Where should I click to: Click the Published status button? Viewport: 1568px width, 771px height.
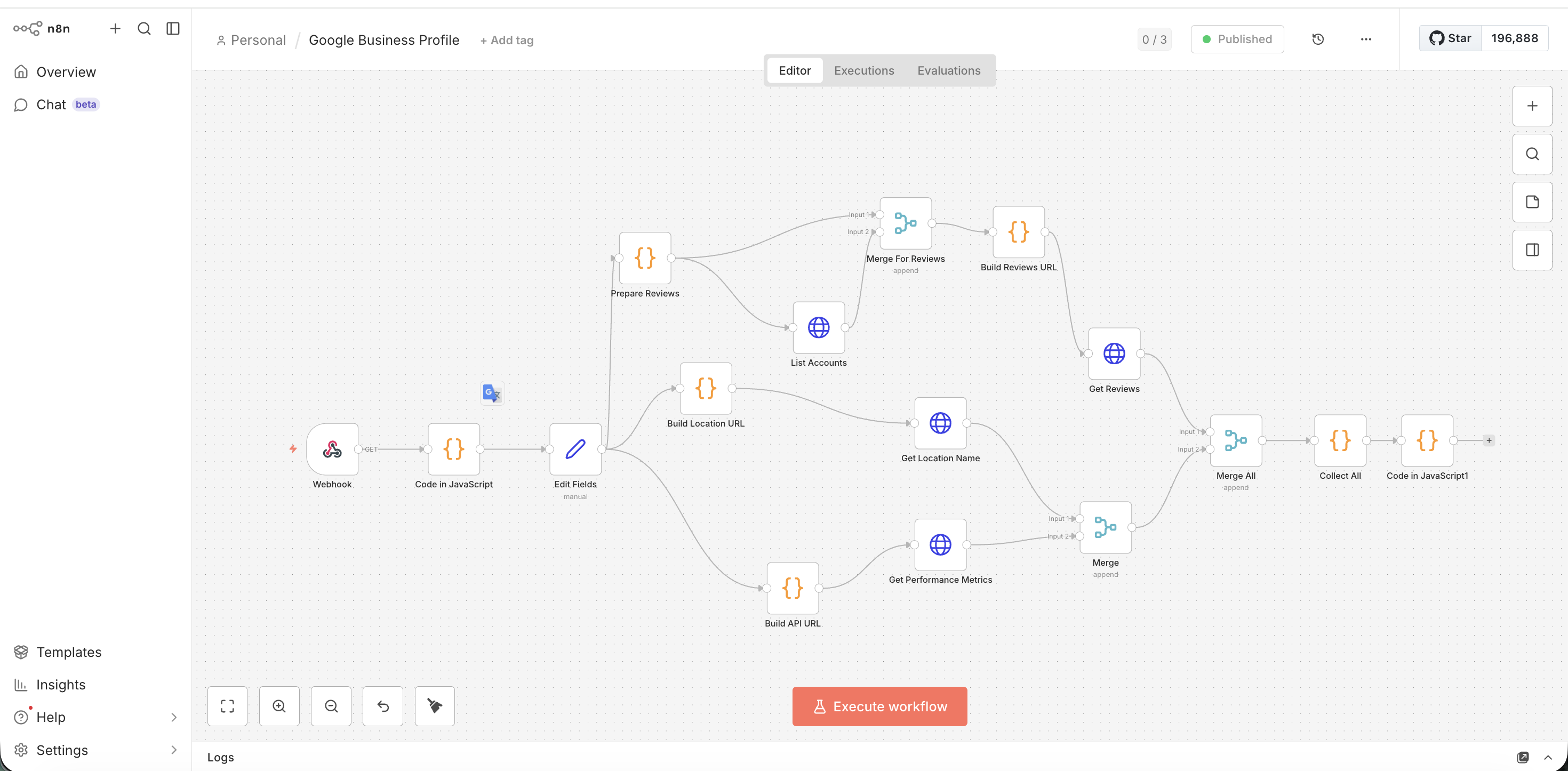[1237, 39]
